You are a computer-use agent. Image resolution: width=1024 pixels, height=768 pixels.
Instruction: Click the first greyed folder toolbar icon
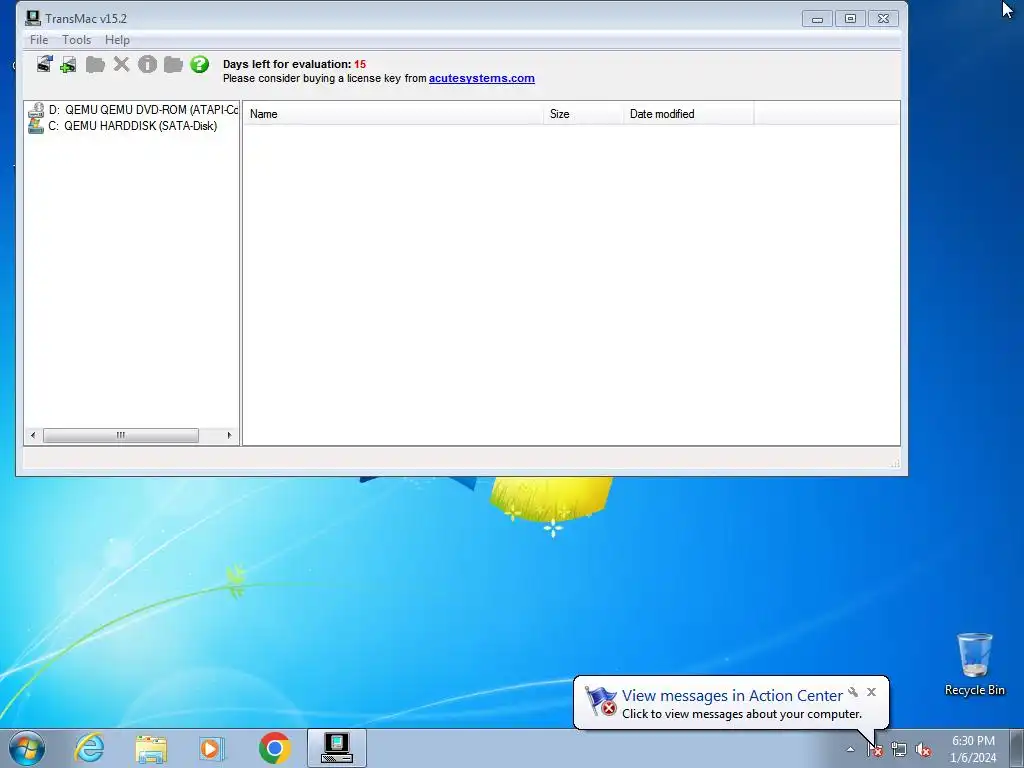pyautogui.click(x=95, y=65)
